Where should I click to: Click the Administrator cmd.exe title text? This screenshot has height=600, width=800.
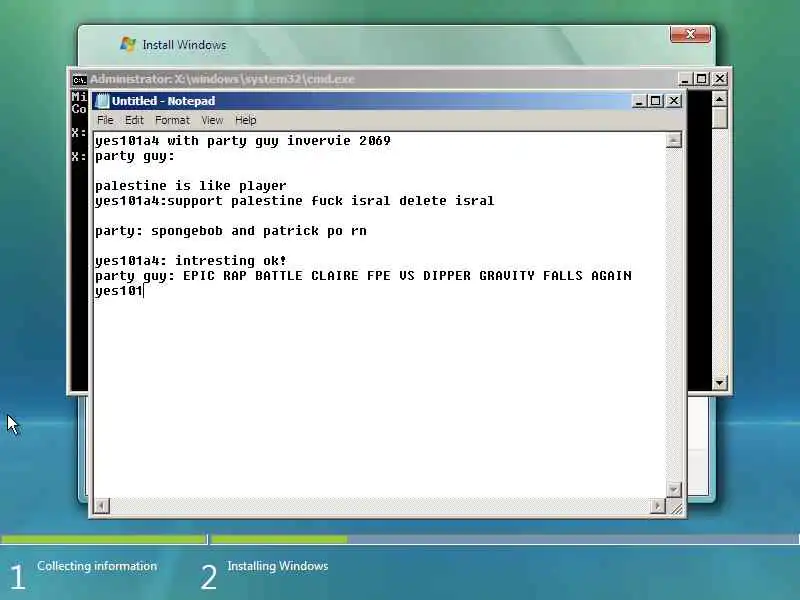pos(222,79)
